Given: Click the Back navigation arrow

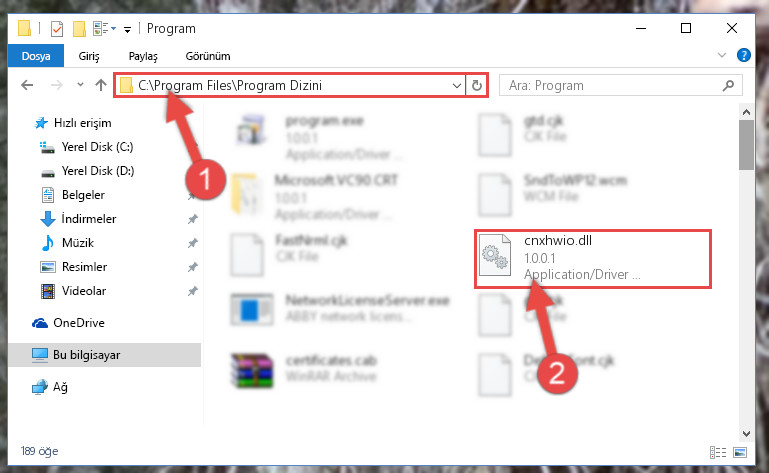Looking at the screenshot, I should tap(27, 85).
